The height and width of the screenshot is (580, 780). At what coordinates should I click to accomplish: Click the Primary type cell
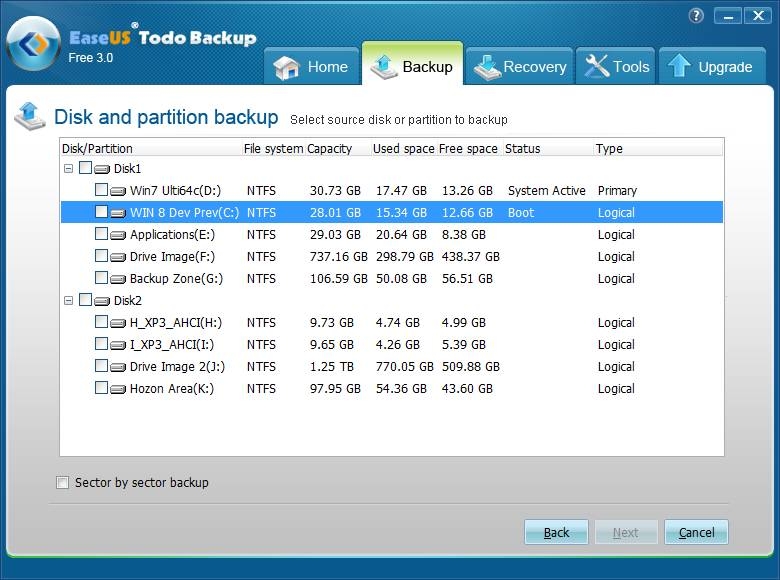click(x=617, y=191)
